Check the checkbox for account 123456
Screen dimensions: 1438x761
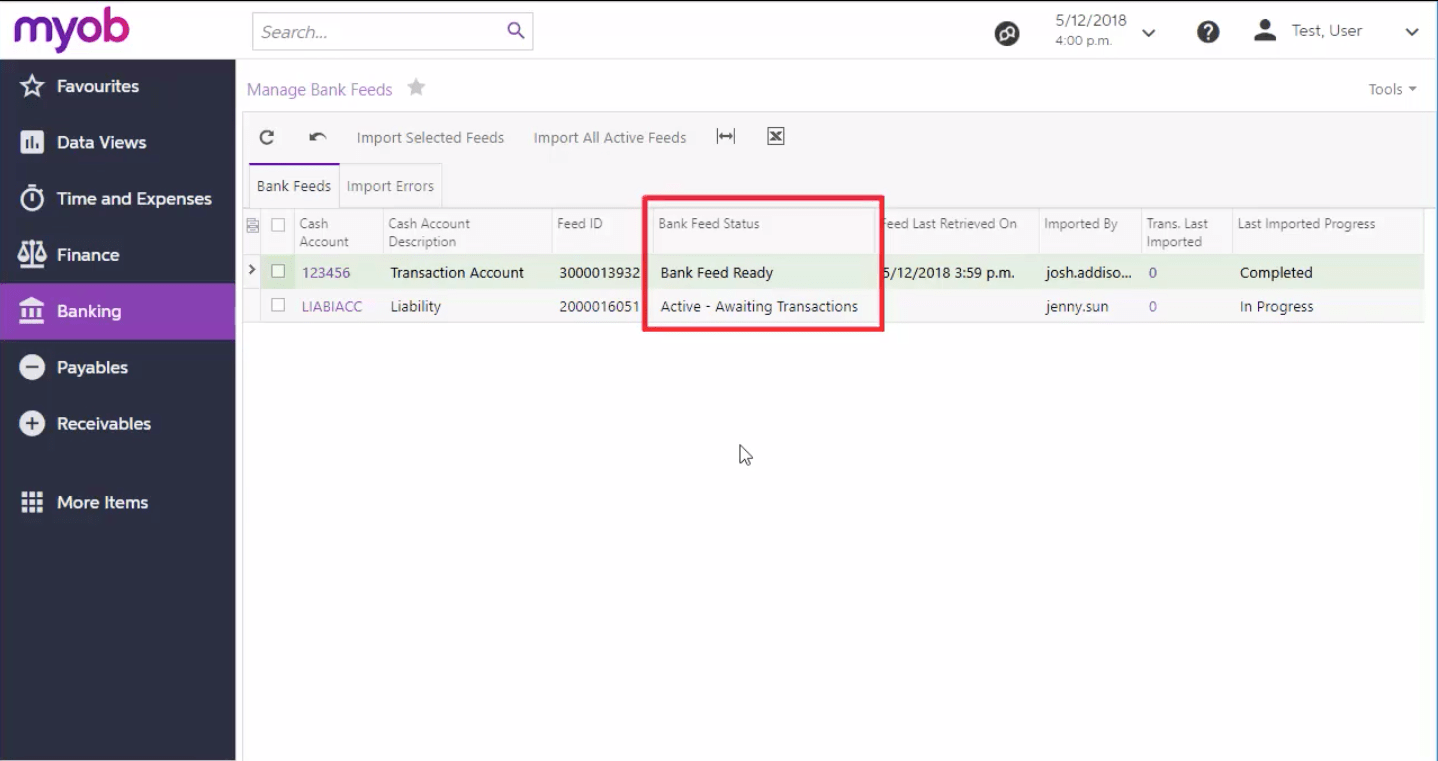click(277, 271)
